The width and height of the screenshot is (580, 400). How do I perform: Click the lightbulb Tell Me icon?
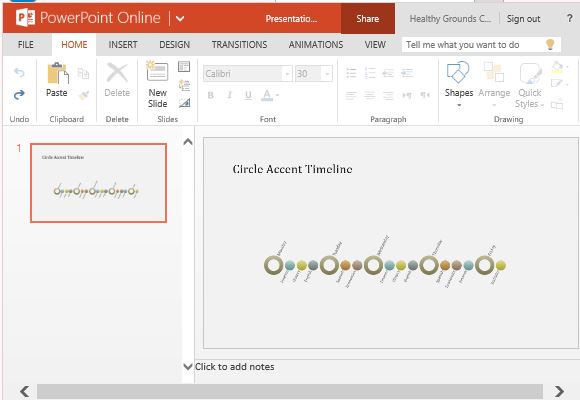pyautogui.click(x=550, y=44)
